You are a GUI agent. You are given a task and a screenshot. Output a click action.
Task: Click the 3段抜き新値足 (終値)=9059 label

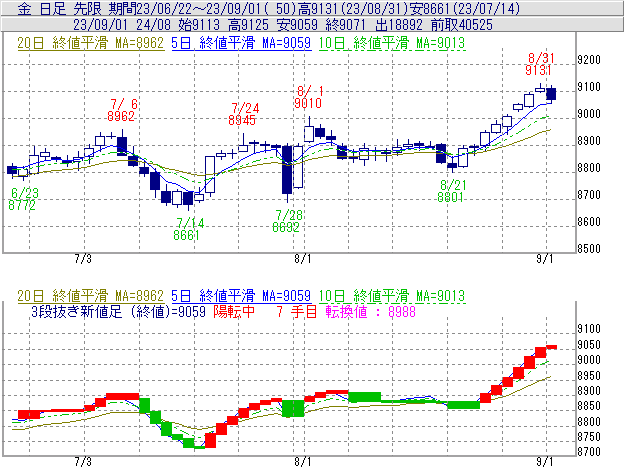(119, 311)
